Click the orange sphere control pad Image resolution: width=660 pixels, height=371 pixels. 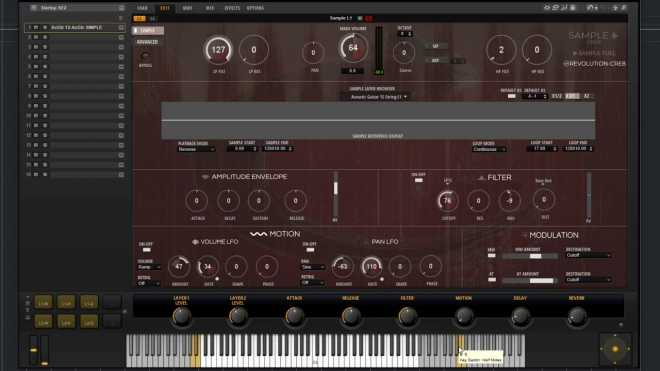pos(615,349)
